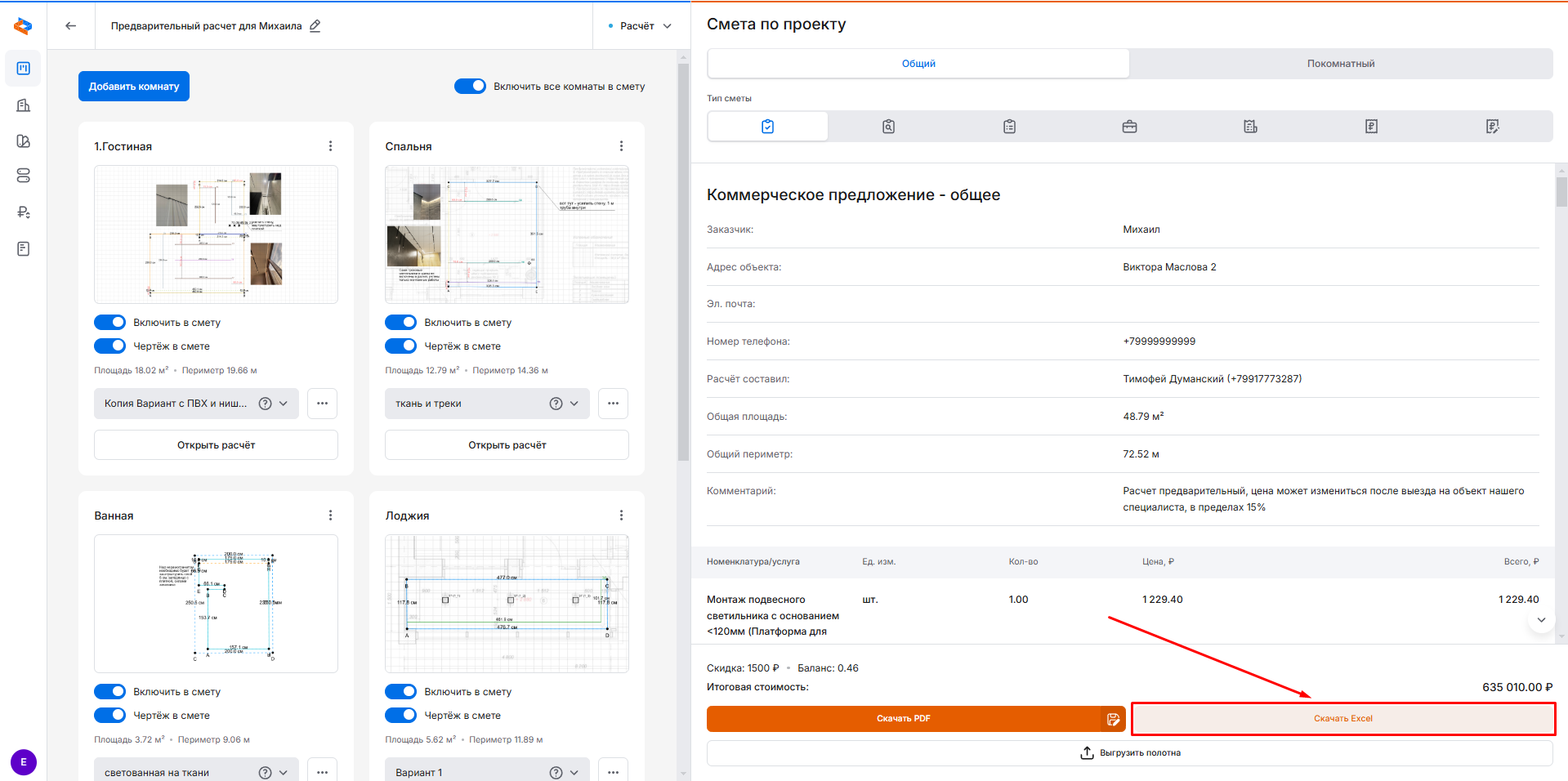Click the back arrow in the header

[x=71, y=26]
